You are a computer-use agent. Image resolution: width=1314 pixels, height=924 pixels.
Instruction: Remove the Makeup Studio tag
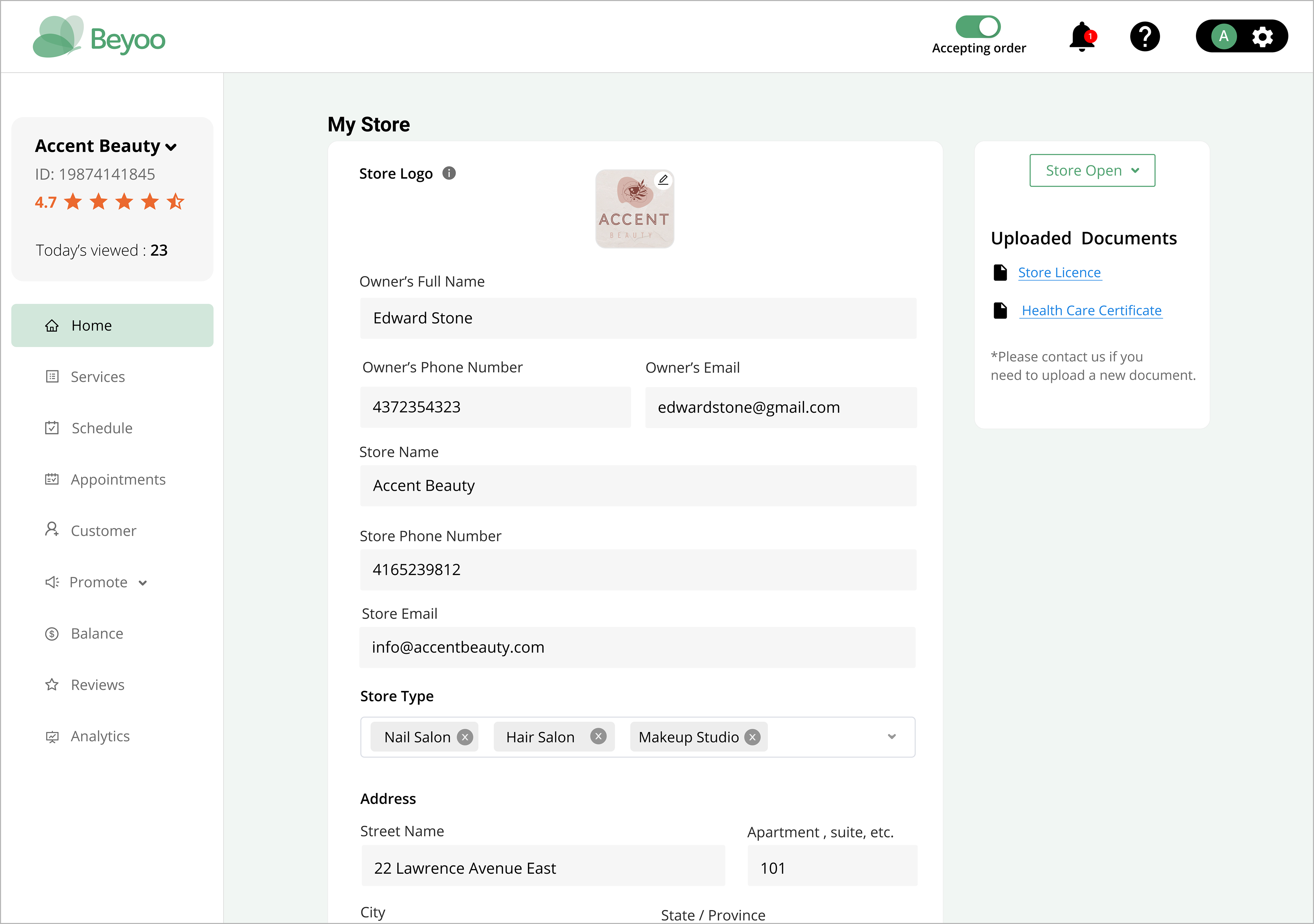[x=752, y=737]
